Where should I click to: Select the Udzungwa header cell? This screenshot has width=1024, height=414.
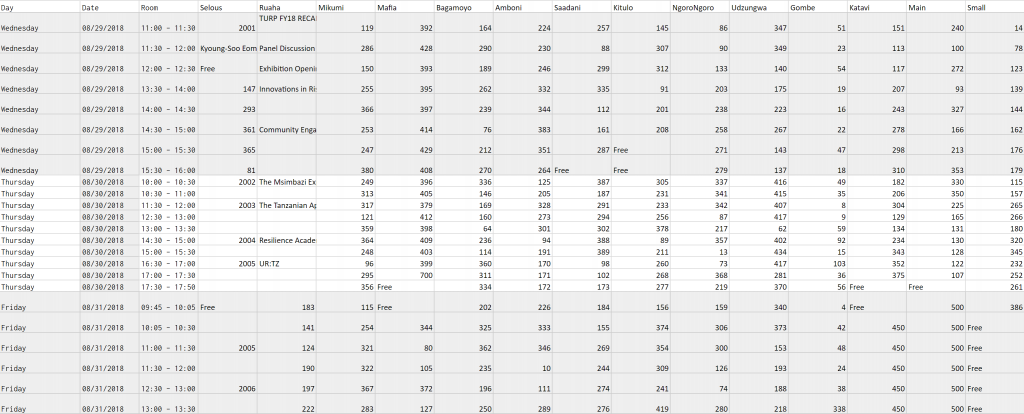759,7
